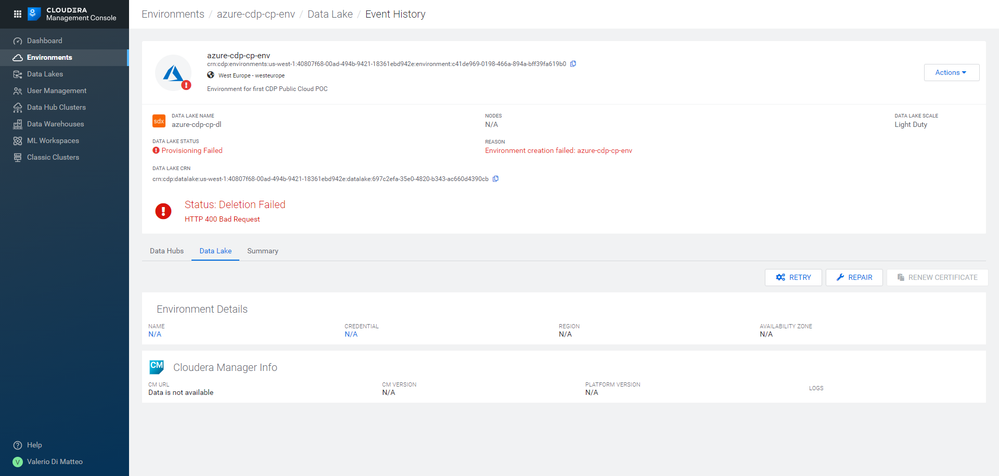Click the Data Lakes sidebar icon
Screen dimensions: 999x476
(18, 74)
